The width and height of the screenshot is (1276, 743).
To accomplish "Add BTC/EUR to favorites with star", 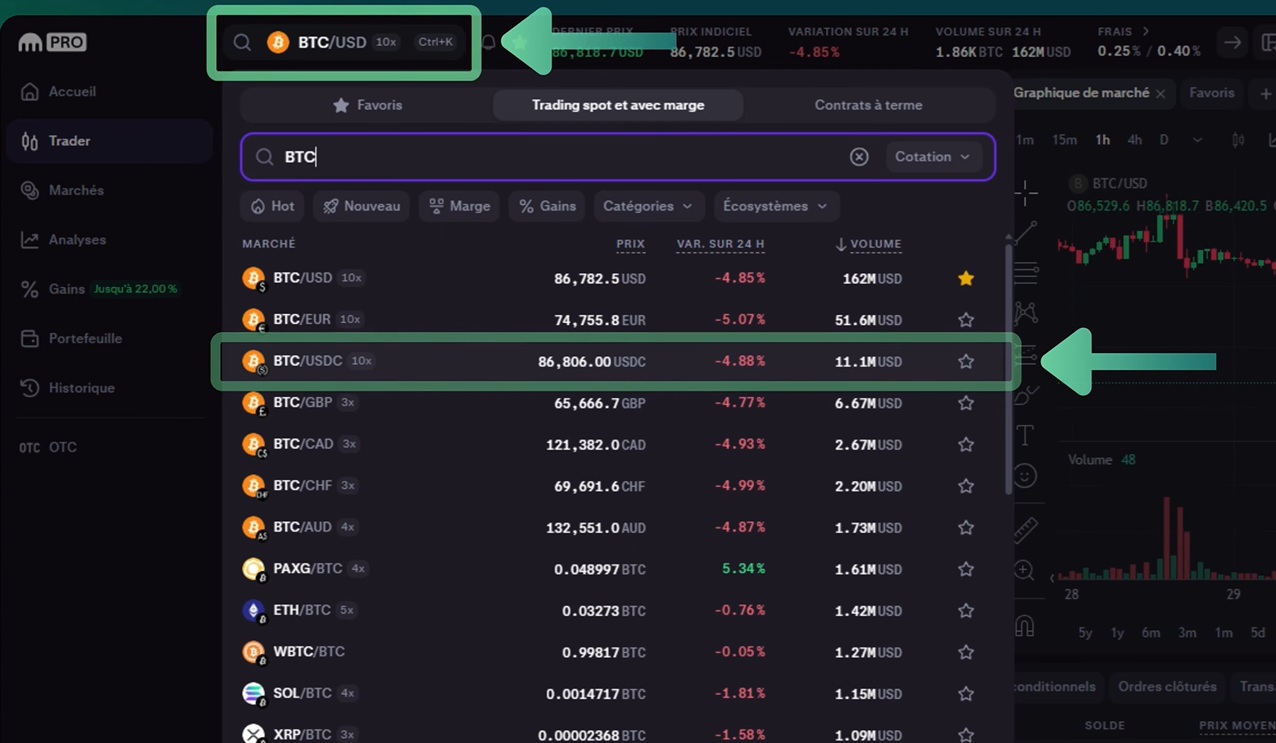I will tap(965, 320).
